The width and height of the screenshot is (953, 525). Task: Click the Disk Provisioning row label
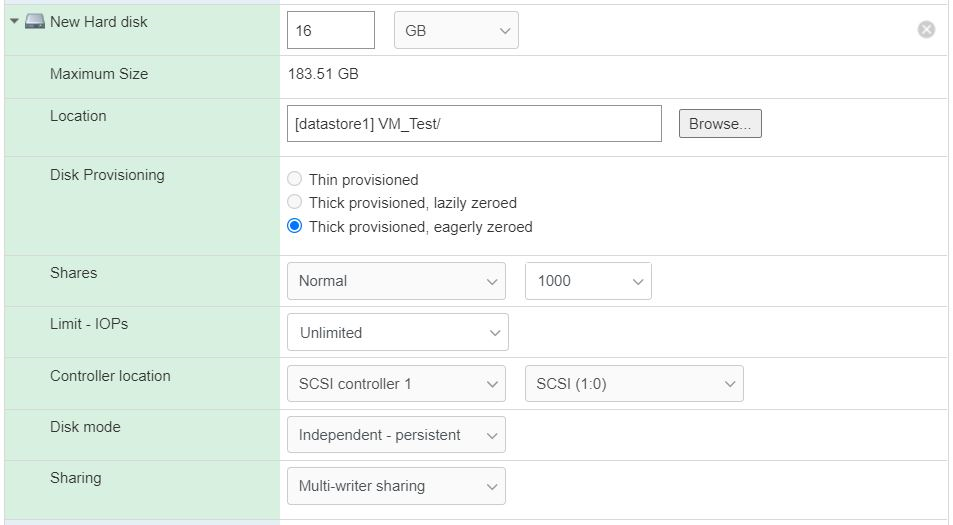(107, 175)
